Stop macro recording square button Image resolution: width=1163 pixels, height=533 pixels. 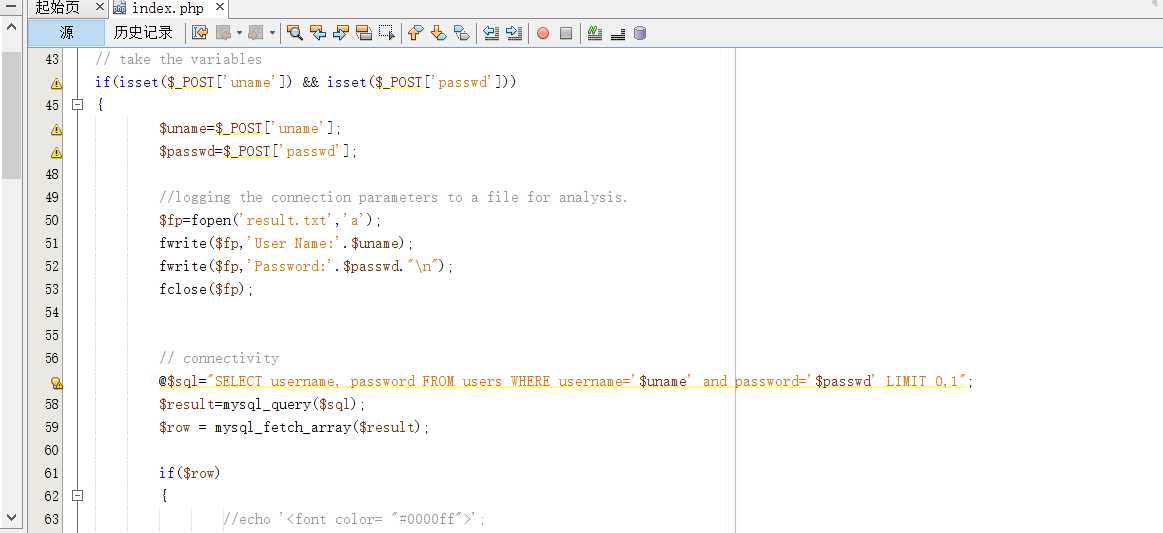click(x=566, y=33)
